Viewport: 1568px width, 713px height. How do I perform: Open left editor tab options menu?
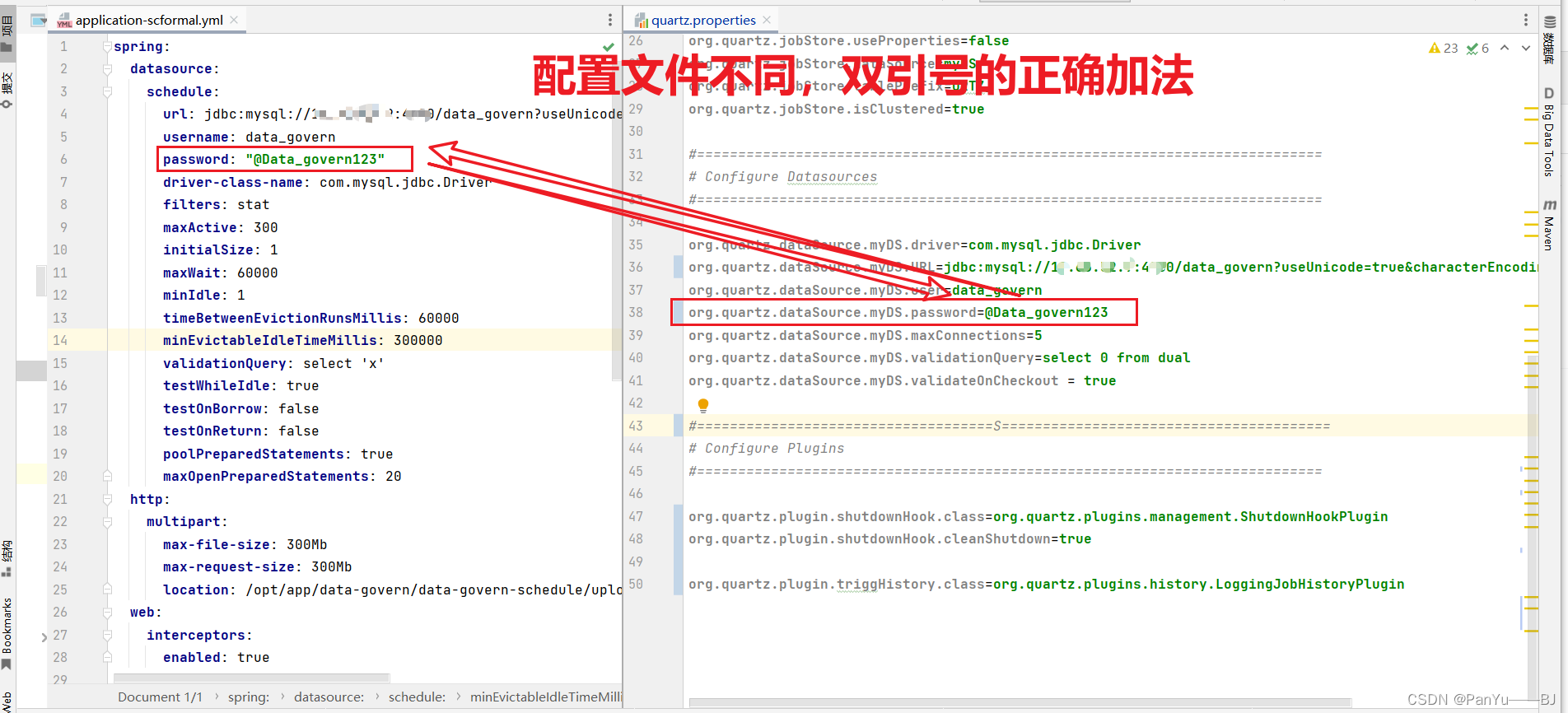pos(609,20)
